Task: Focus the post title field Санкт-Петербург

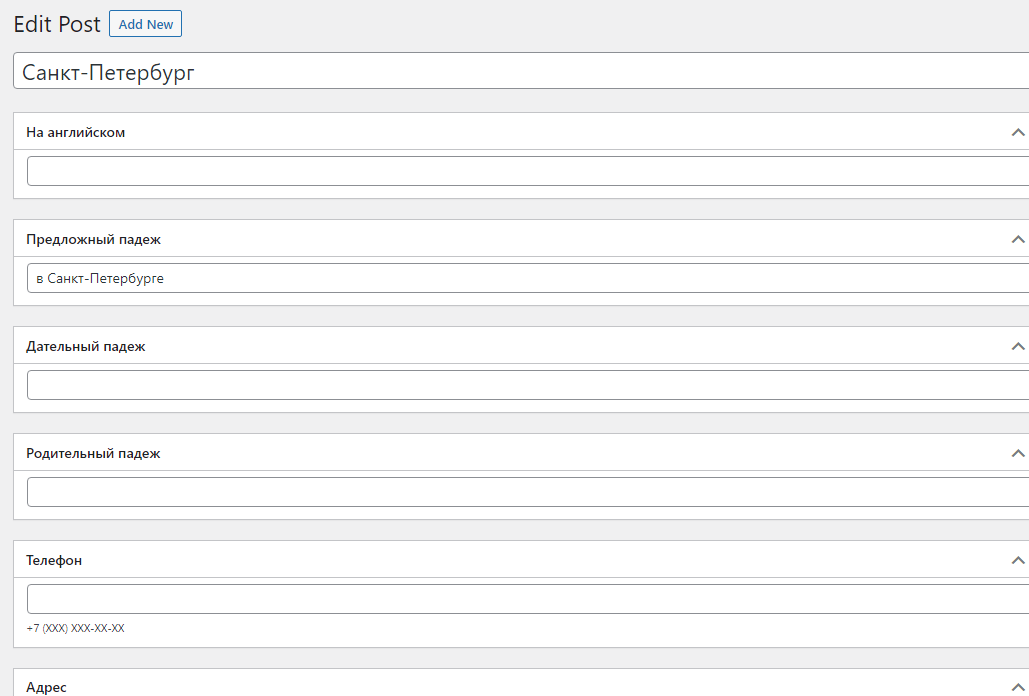Action: coord(520,71)
